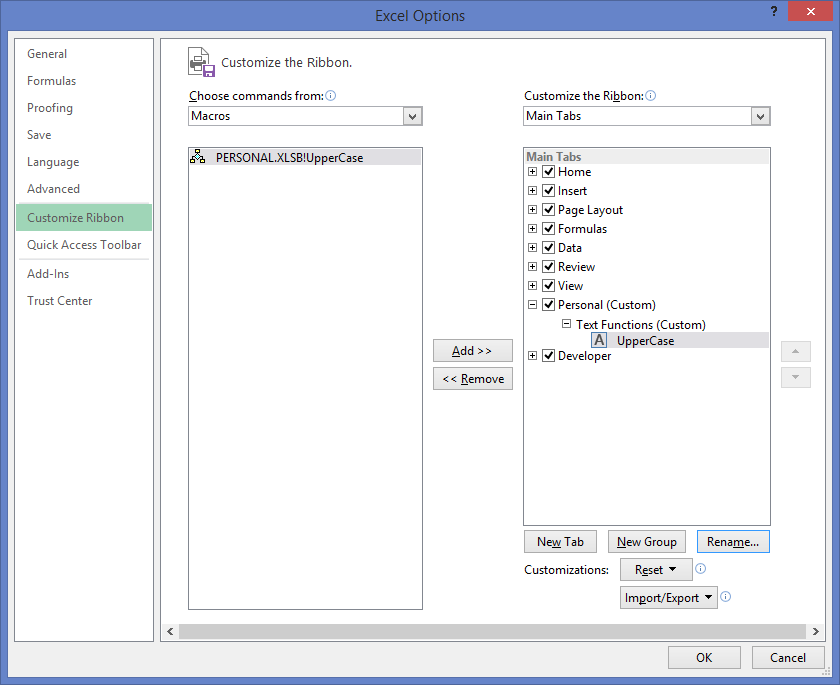This screenshot has height=685, width=840.
Task: Open the Reset dropdown button
Action: 656,569
